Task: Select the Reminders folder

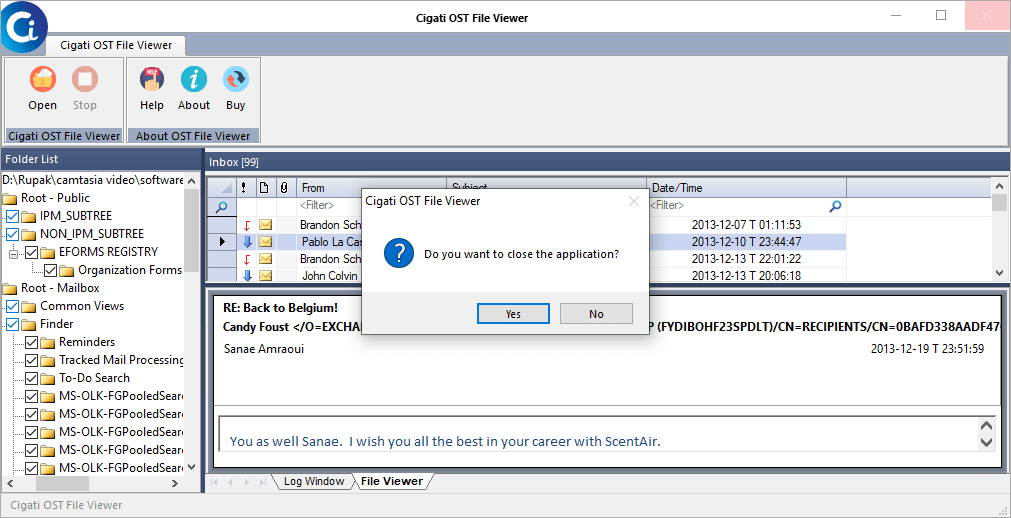Action: coord(87,342)
